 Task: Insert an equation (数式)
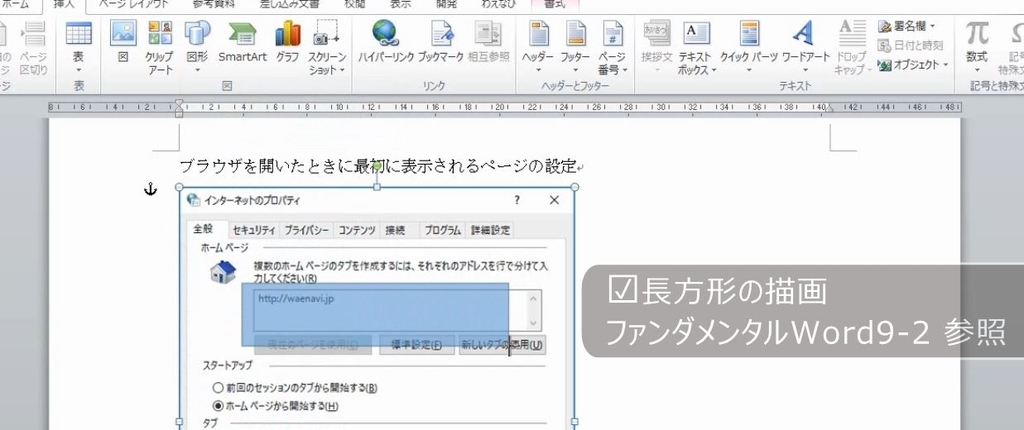(977, 47)
